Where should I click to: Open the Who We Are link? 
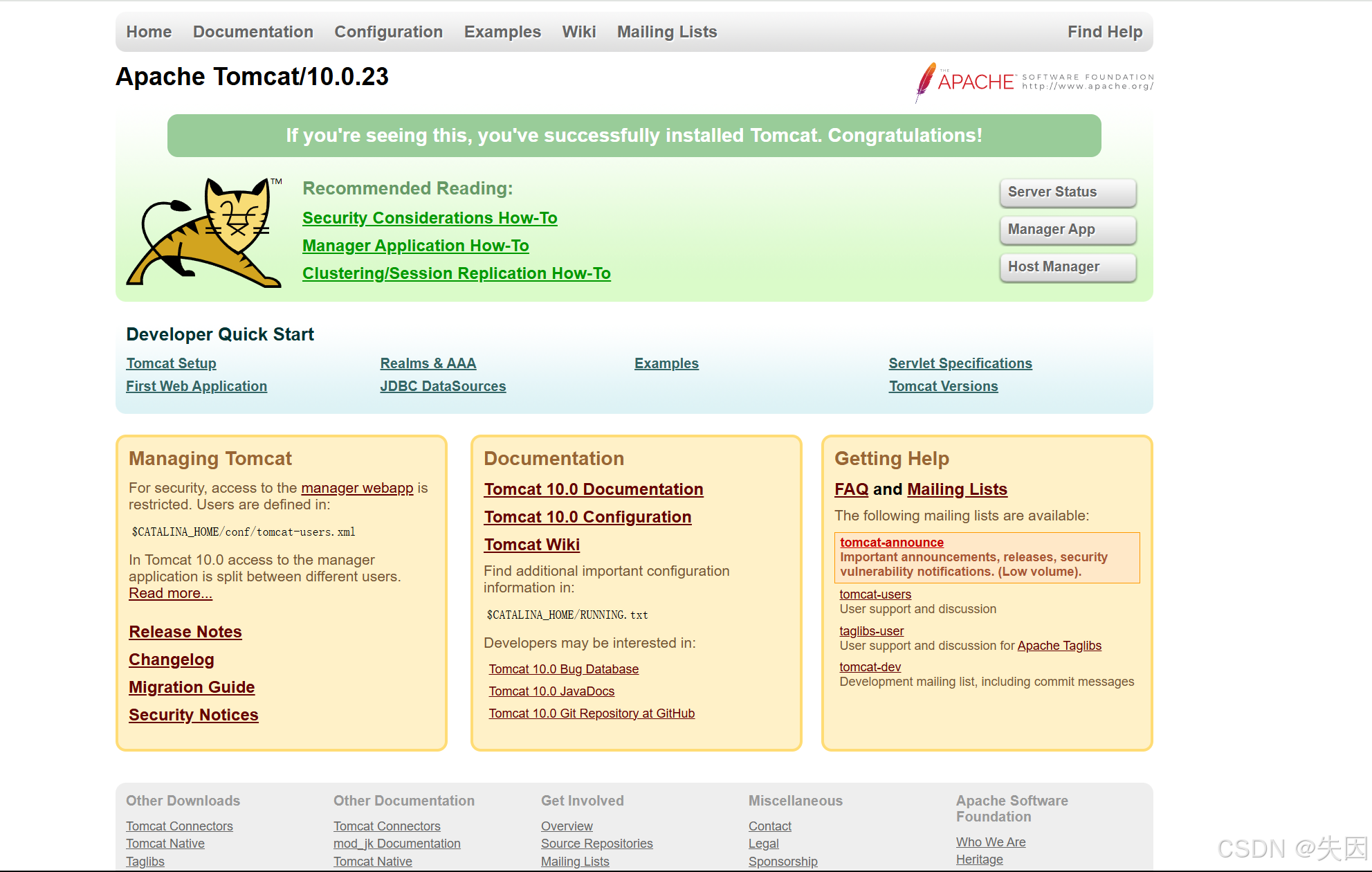tap(991, 842)
